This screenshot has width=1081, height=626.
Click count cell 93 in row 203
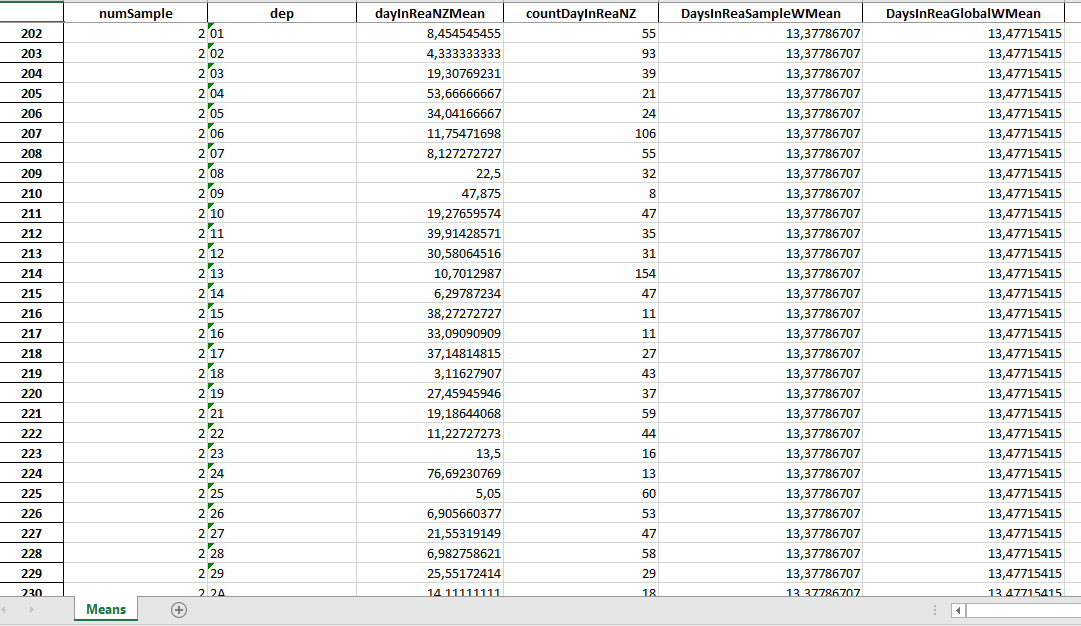(x=580, y=54)
